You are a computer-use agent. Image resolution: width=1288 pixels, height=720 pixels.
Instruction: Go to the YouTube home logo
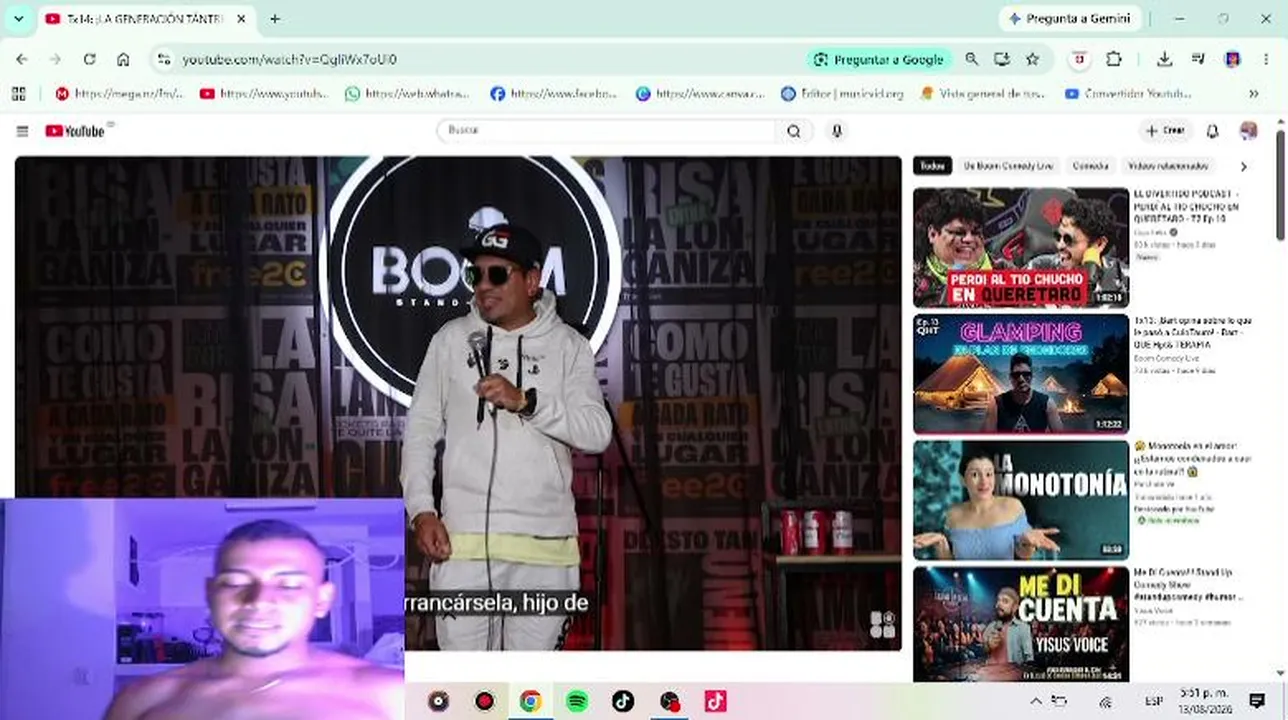tap(75, 131)
